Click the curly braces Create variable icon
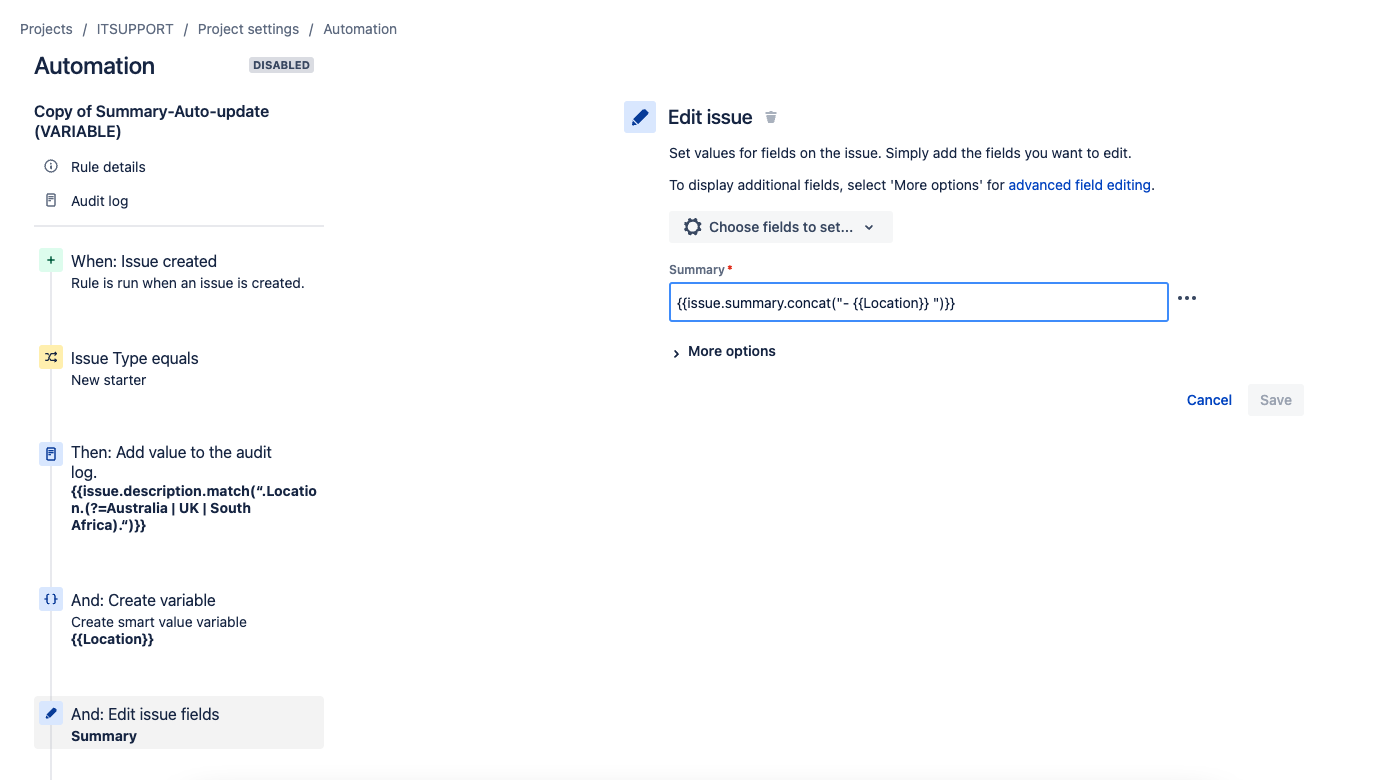The width and height of the screenshot is (1398, 780). pyautogui.click(x=51, y=599)
